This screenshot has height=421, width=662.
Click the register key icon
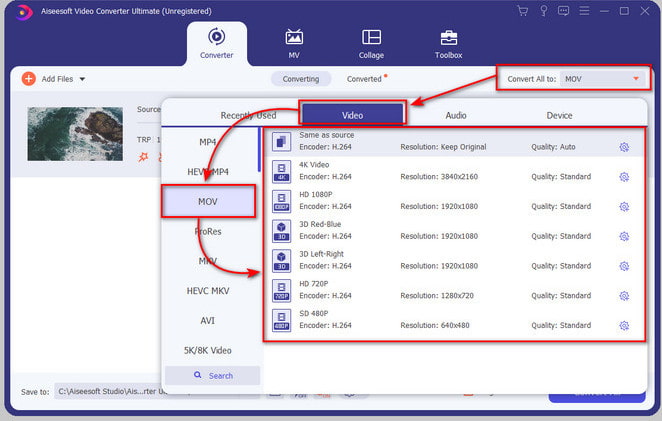(544, 11)
